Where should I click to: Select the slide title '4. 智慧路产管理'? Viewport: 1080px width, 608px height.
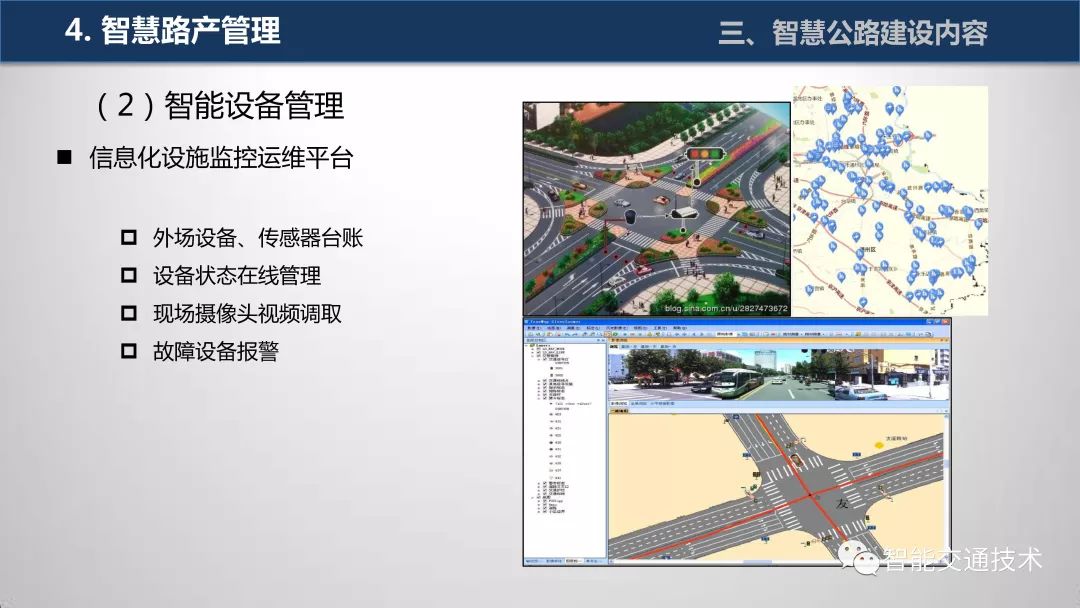click(172, 31)
